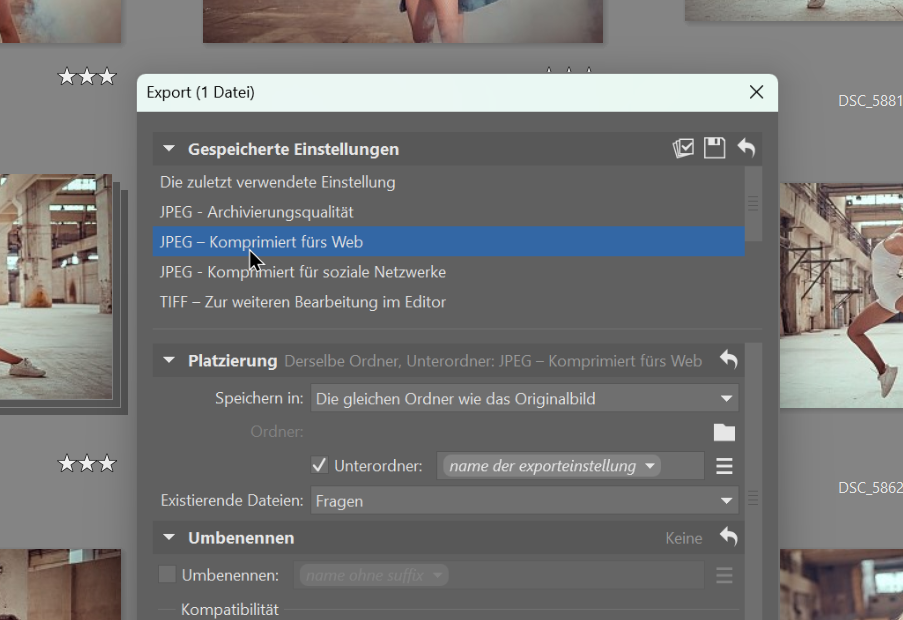Click the name der exporteinstellung token
Screen dimensions: 903x620
point(551,466)
